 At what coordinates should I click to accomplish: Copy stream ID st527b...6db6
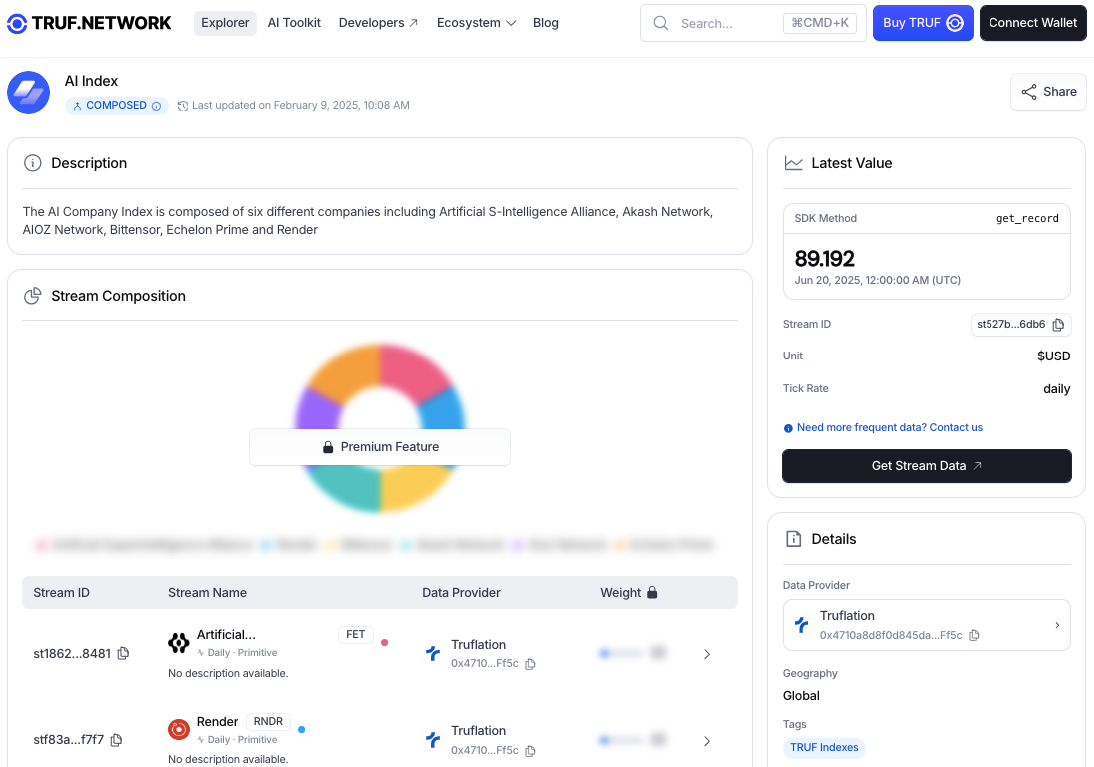[1058, 325]
